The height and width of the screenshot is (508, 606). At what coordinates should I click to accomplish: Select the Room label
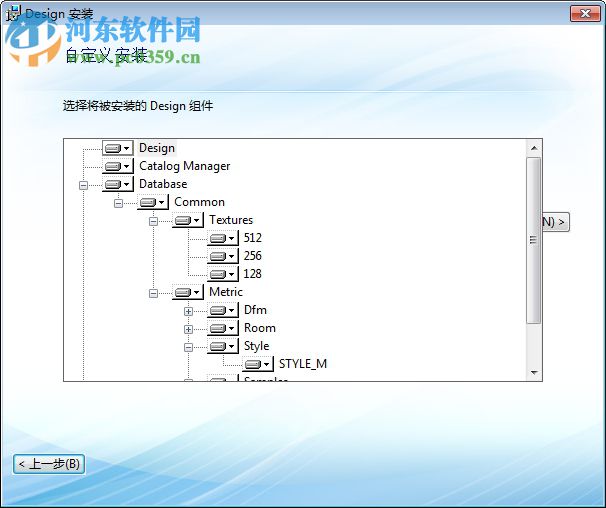(x=260, y=328)
